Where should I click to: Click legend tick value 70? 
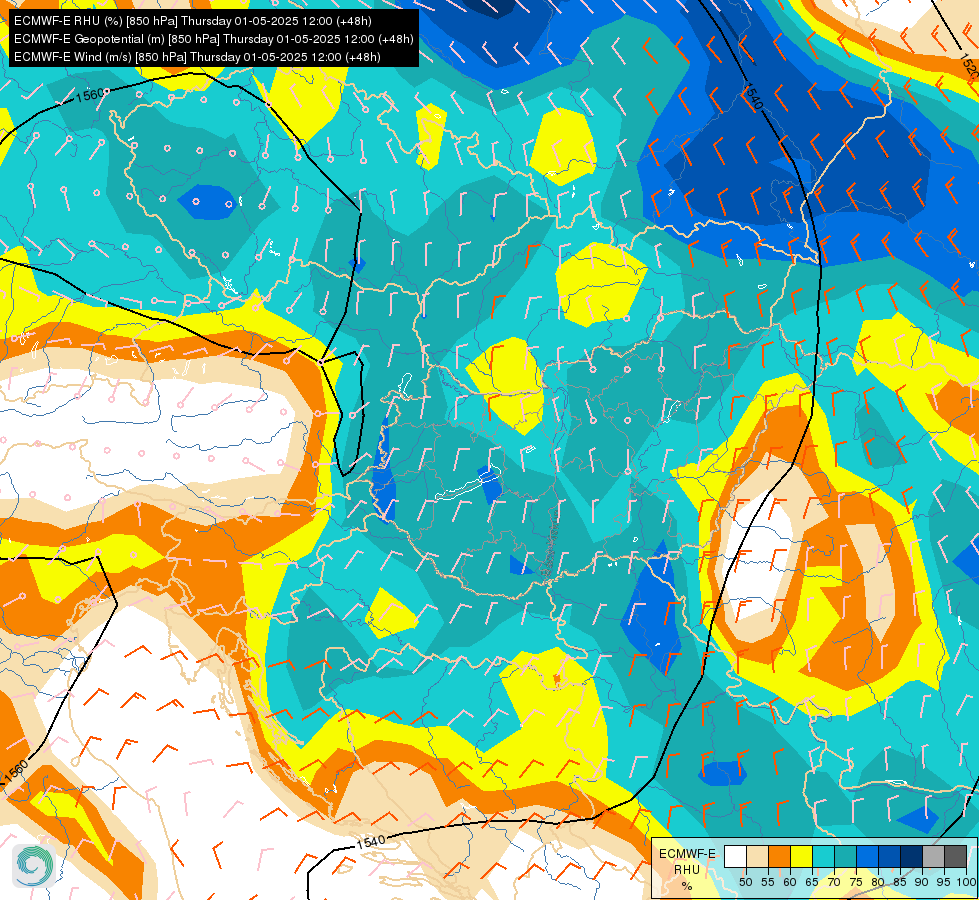point(834,882)
